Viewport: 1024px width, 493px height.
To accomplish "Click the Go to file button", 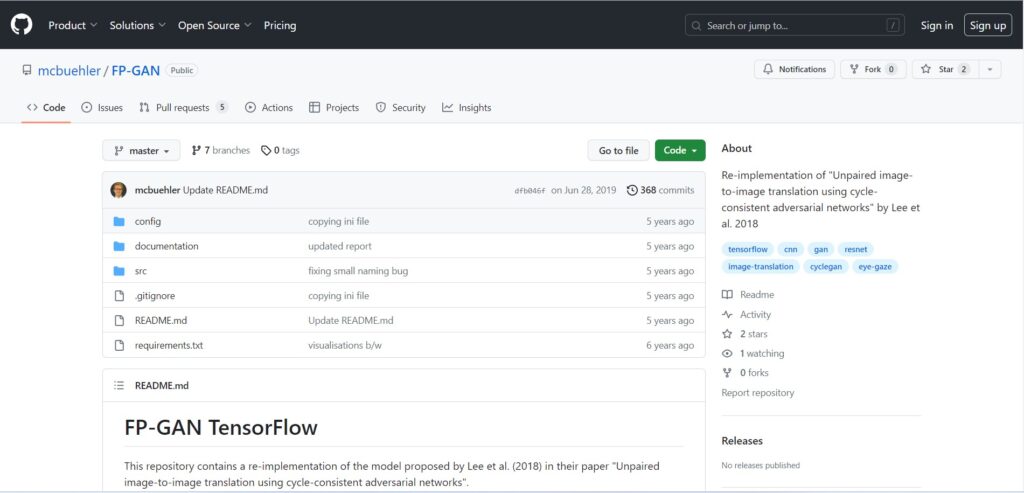I will [618, 151].
